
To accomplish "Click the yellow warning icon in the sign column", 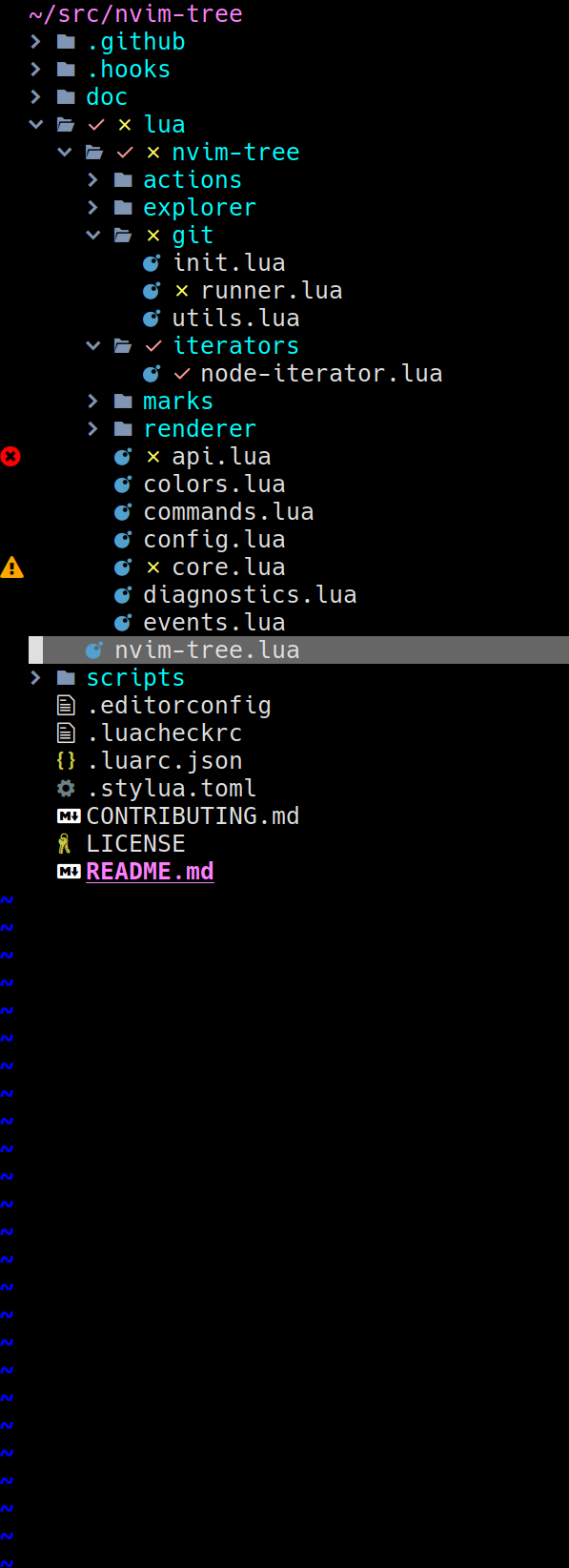I will click(x=12, y=567).
